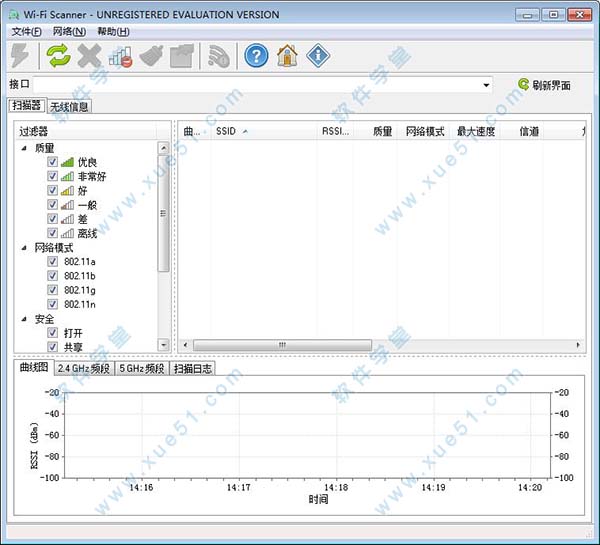This screenshot has width=600, height=545.
Task: Sort by the SSID column header
Action: pyautogui.click(x=264, y=131)
